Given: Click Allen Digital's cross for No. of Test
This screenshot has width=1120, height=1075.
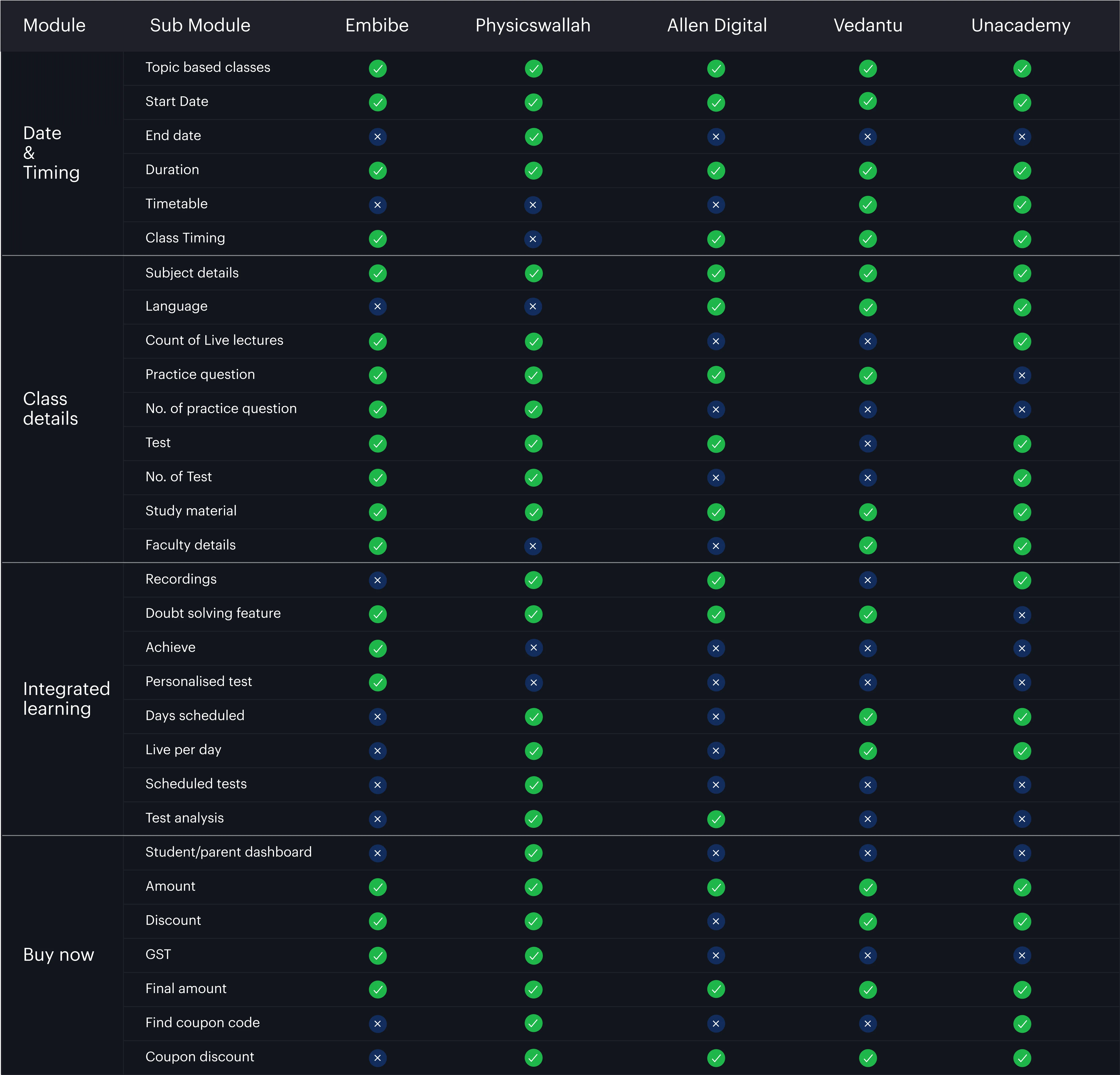Looking at the screenshot, I should (x=716, y=478).
